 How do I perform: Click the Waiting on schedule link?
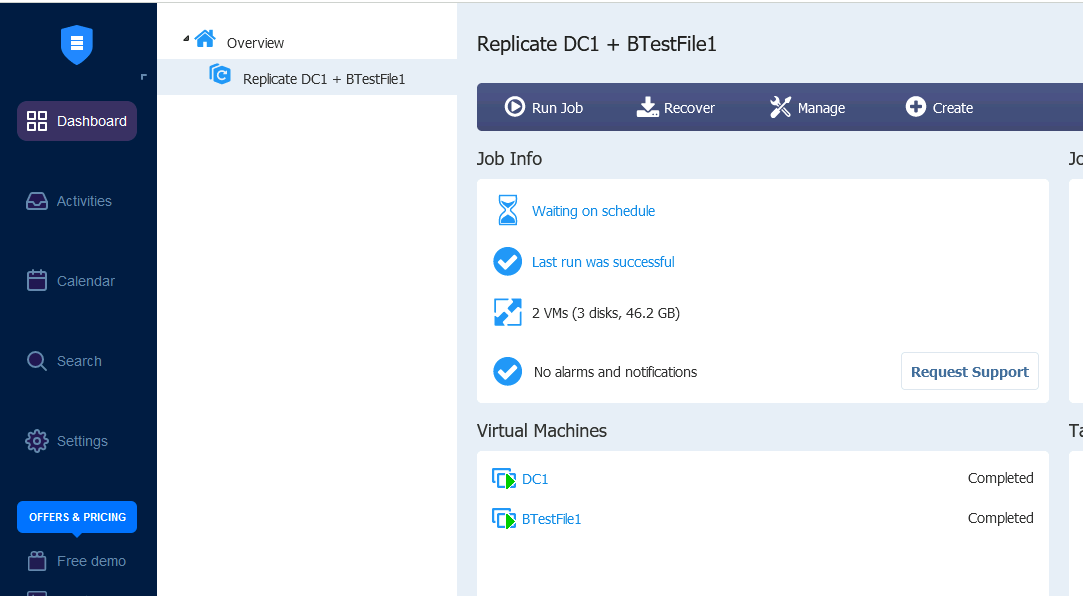593,211
